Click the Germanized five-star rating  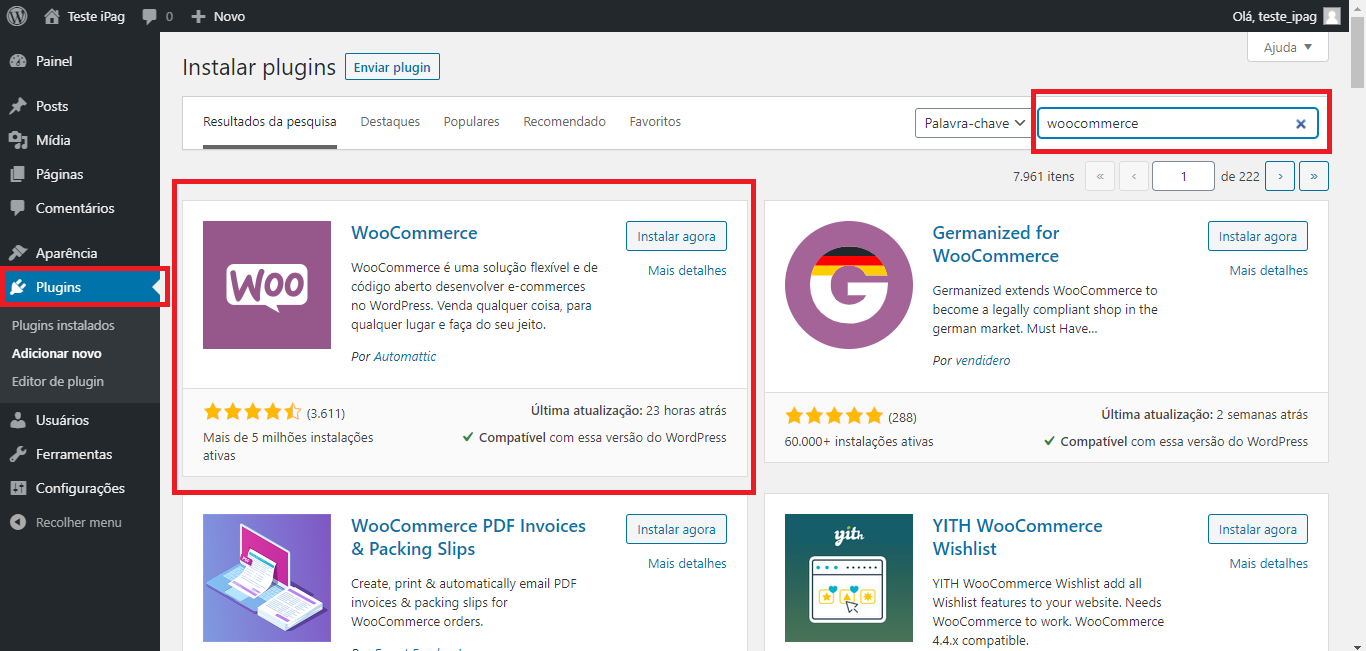click(834, 416)
